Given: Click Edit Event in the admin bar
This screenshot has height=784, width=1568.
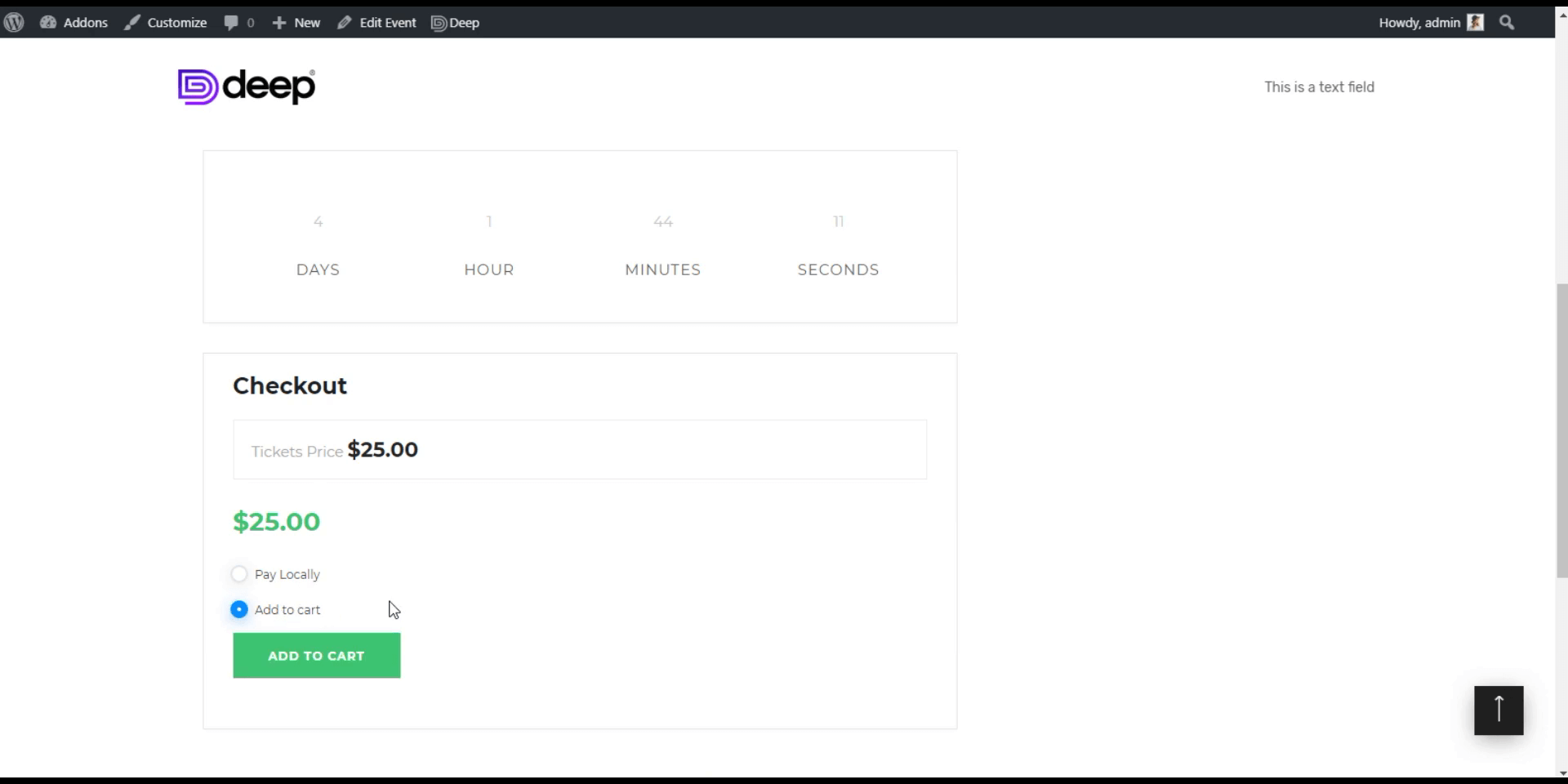Looking at the screenshot, I should 377,23.
